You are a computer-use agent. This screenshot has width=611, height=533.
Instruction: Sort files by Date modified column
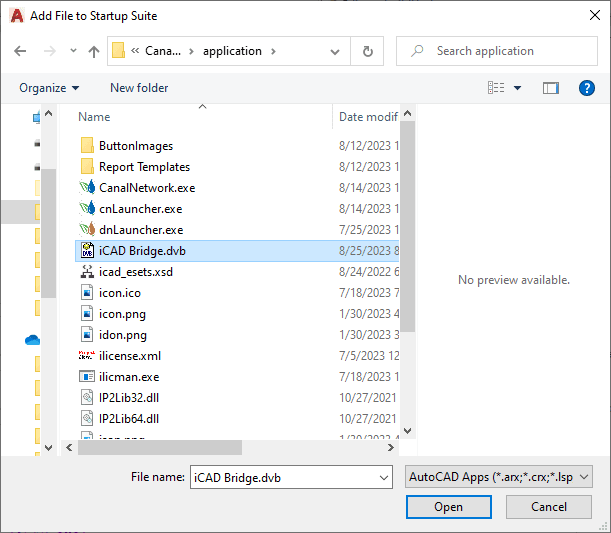(368, 117)
